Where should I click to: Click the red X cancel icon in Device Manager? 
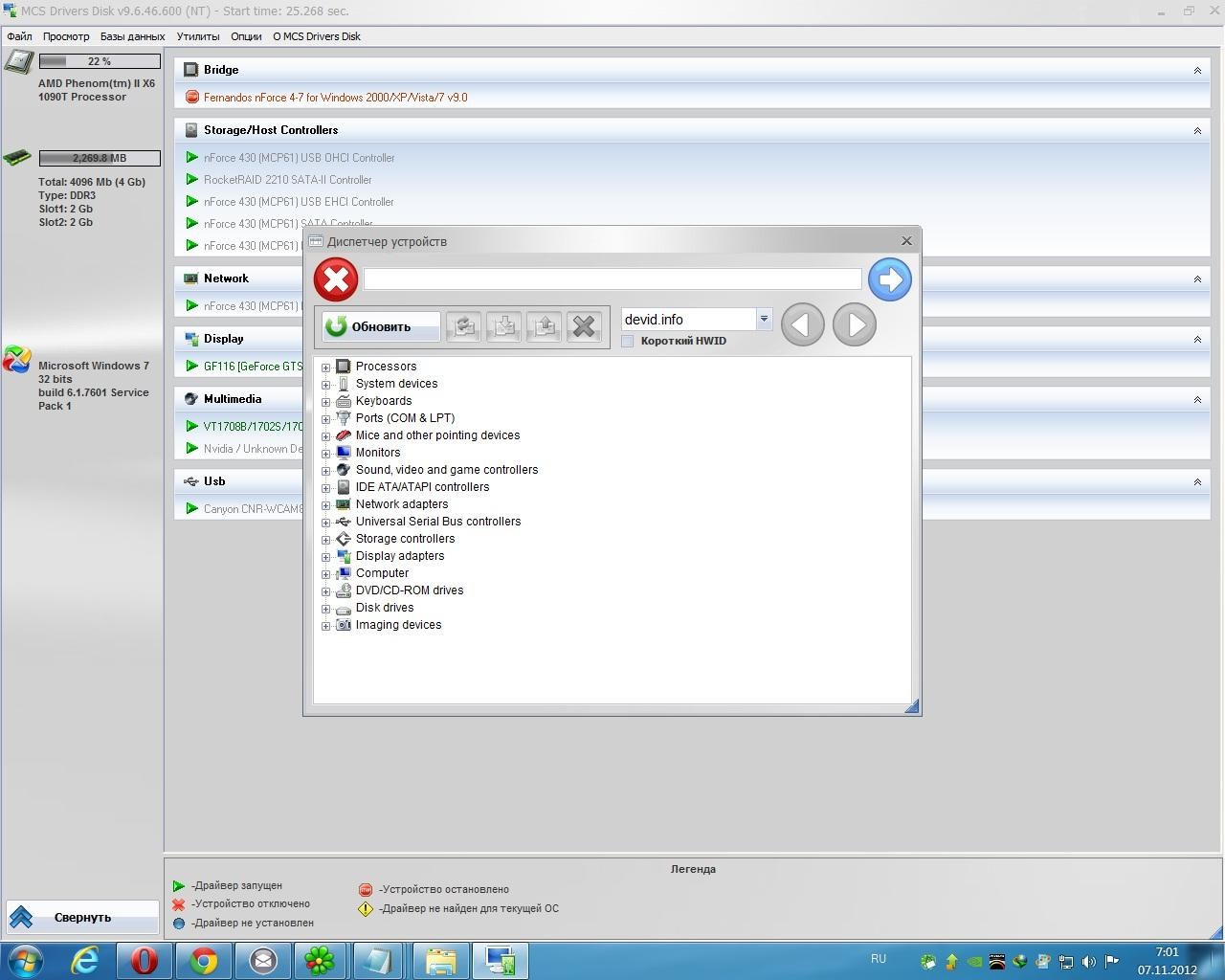pyautogui.click(x=336, y=279)
